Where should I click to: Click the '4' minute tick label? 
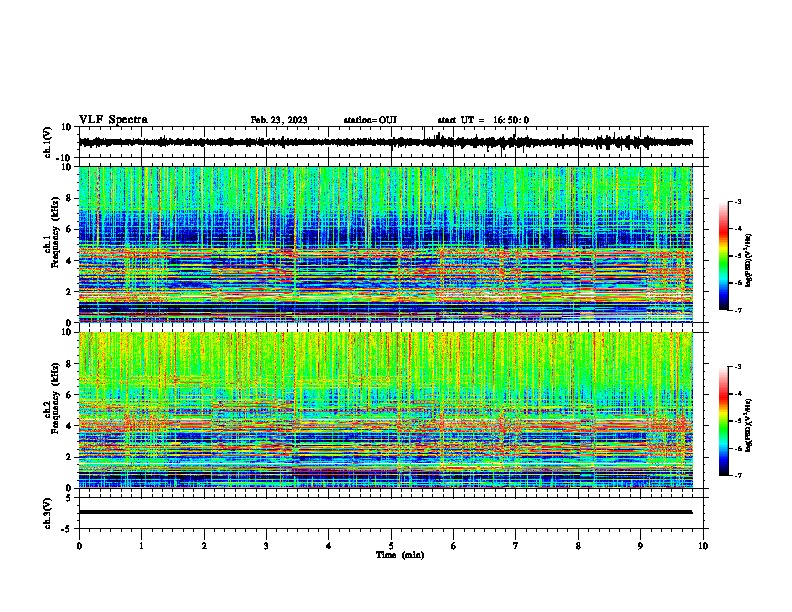pos(328,546)
